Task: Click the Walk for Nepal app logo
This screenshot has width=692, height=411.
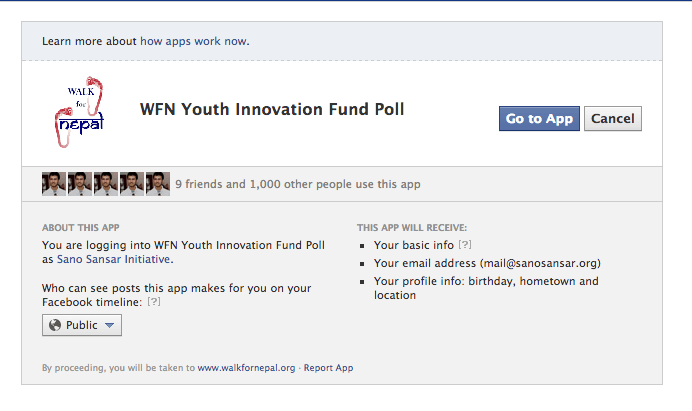Action: (79, 112)
